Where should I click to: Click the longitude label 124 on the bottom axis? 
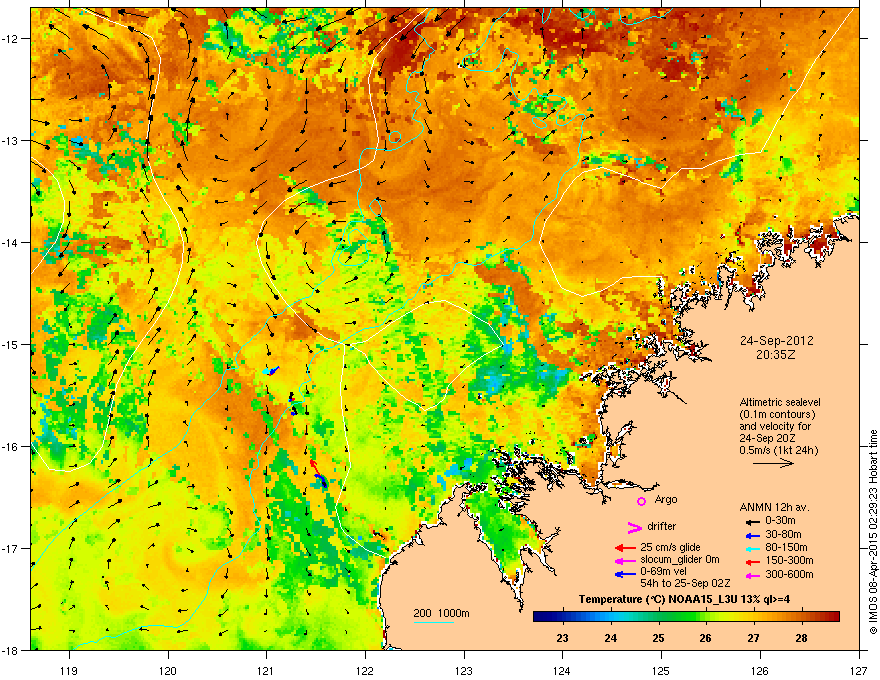(562, 670)
